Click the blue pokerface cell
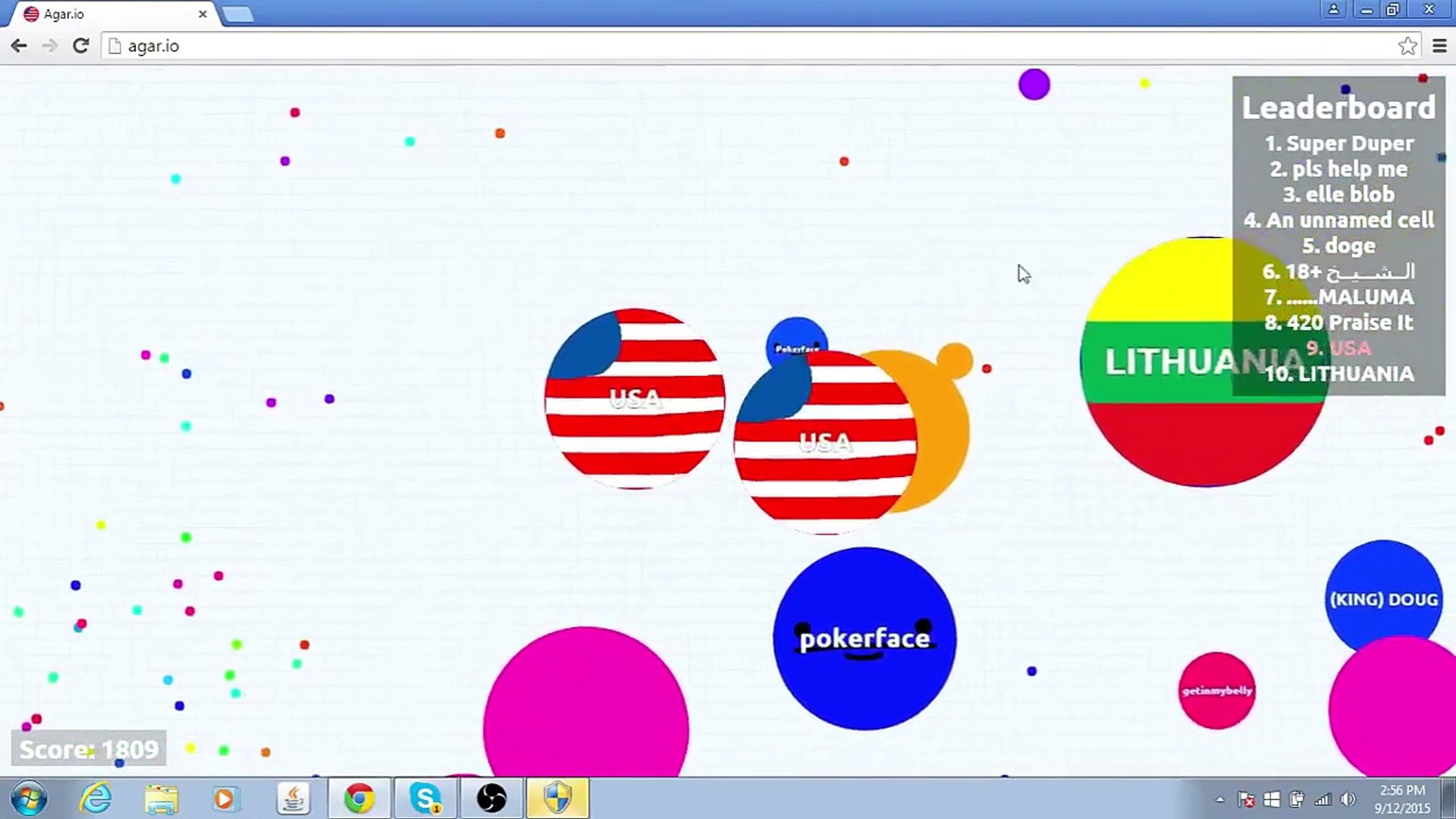This screenshot has height=819, width=1456. 864,639
